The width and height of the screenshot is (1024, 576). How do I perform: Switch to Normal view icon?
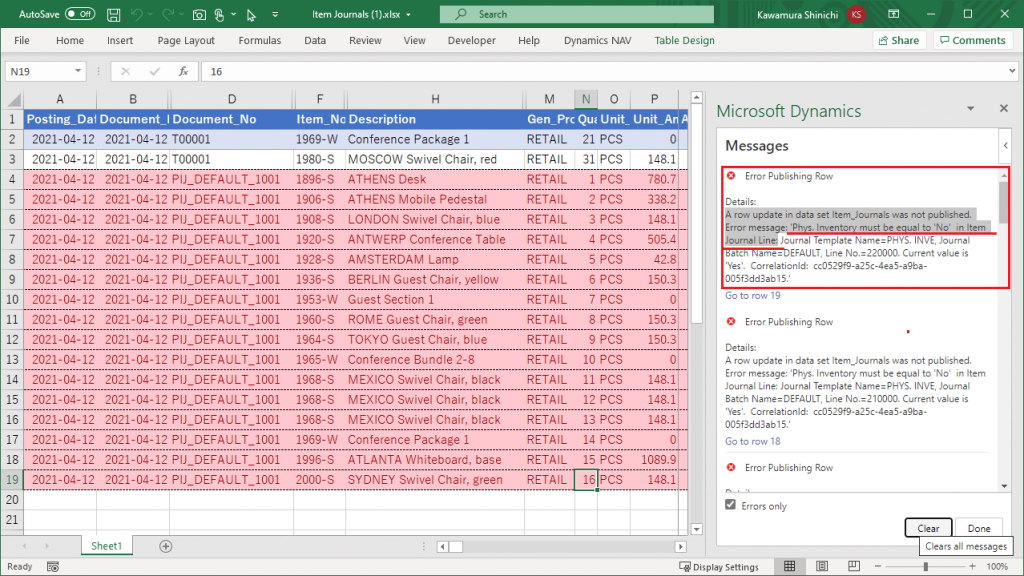(790, 566)
